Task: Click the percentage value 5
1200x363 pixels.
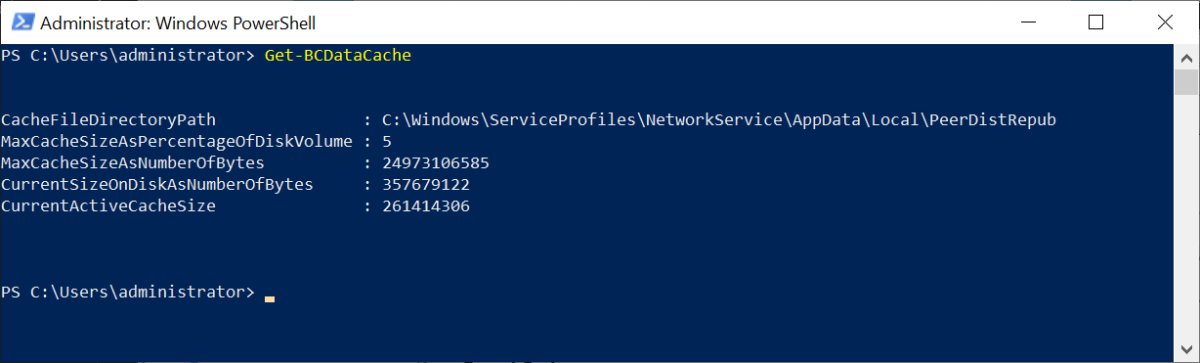Action: tap(386, 141)
